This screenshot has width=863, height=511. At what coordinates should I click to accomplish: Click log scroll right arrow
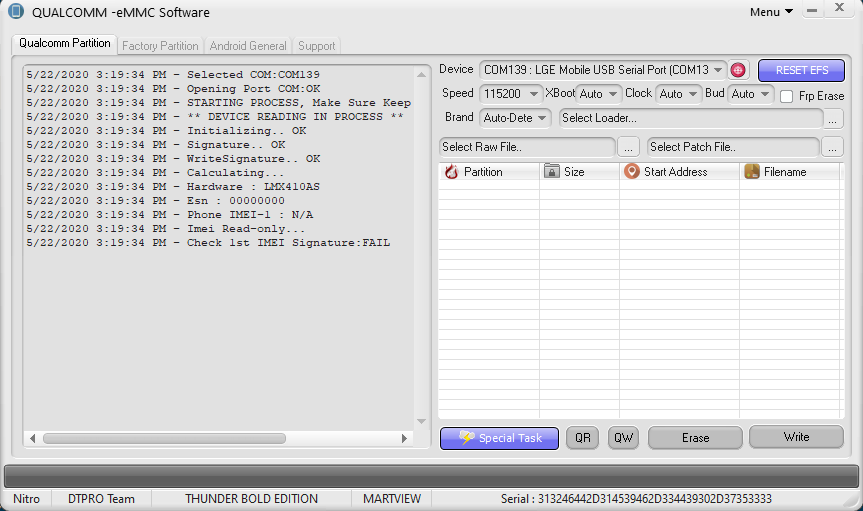click(x=405, y=438)
